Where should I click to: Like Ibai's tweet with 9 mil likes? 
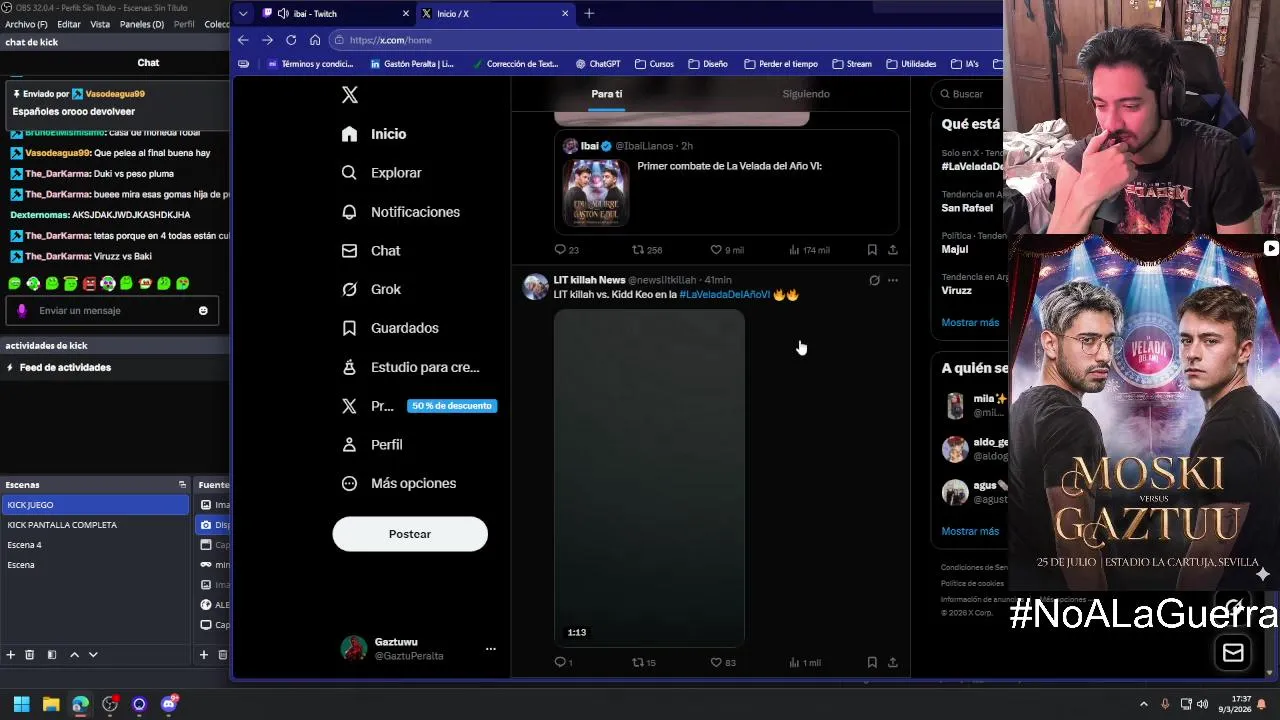[727, 250]
